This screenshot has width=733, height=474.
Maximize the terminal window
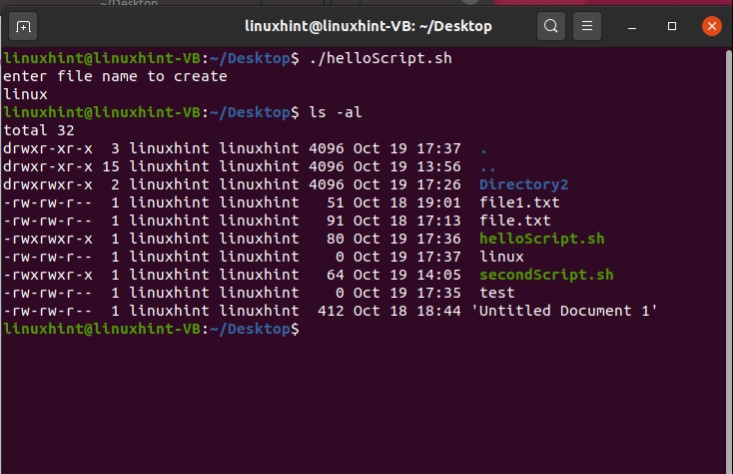[x=673, y=25]
